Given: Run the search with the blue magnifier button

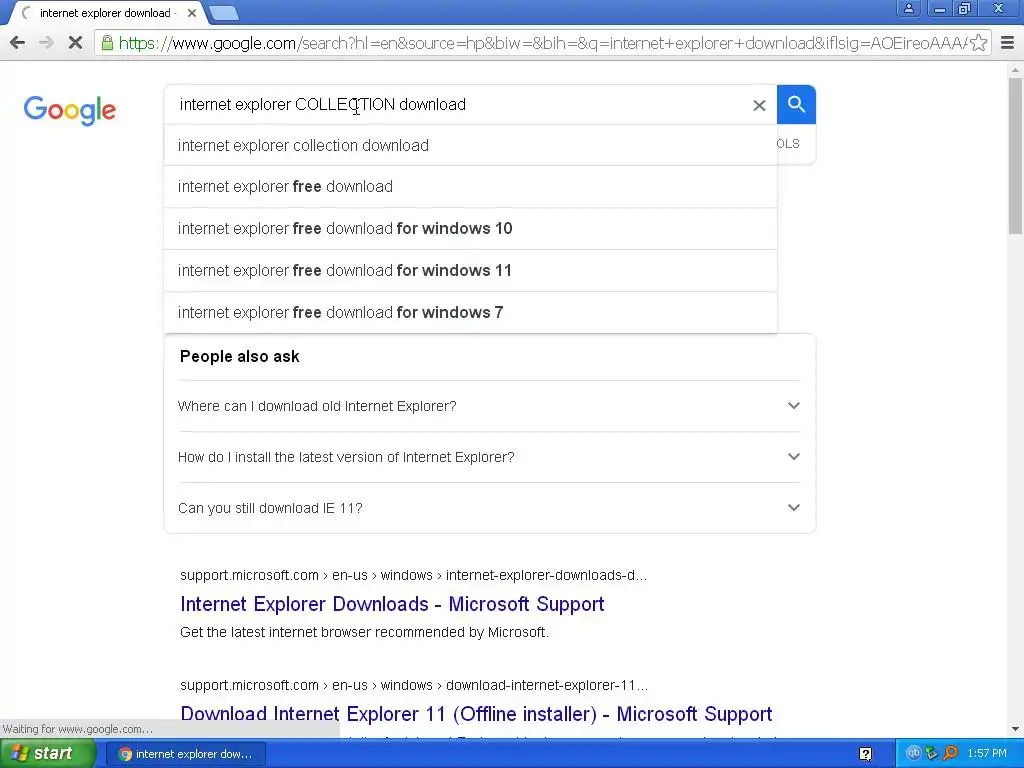Looking at the screenshot, I should tap(796, 104).
